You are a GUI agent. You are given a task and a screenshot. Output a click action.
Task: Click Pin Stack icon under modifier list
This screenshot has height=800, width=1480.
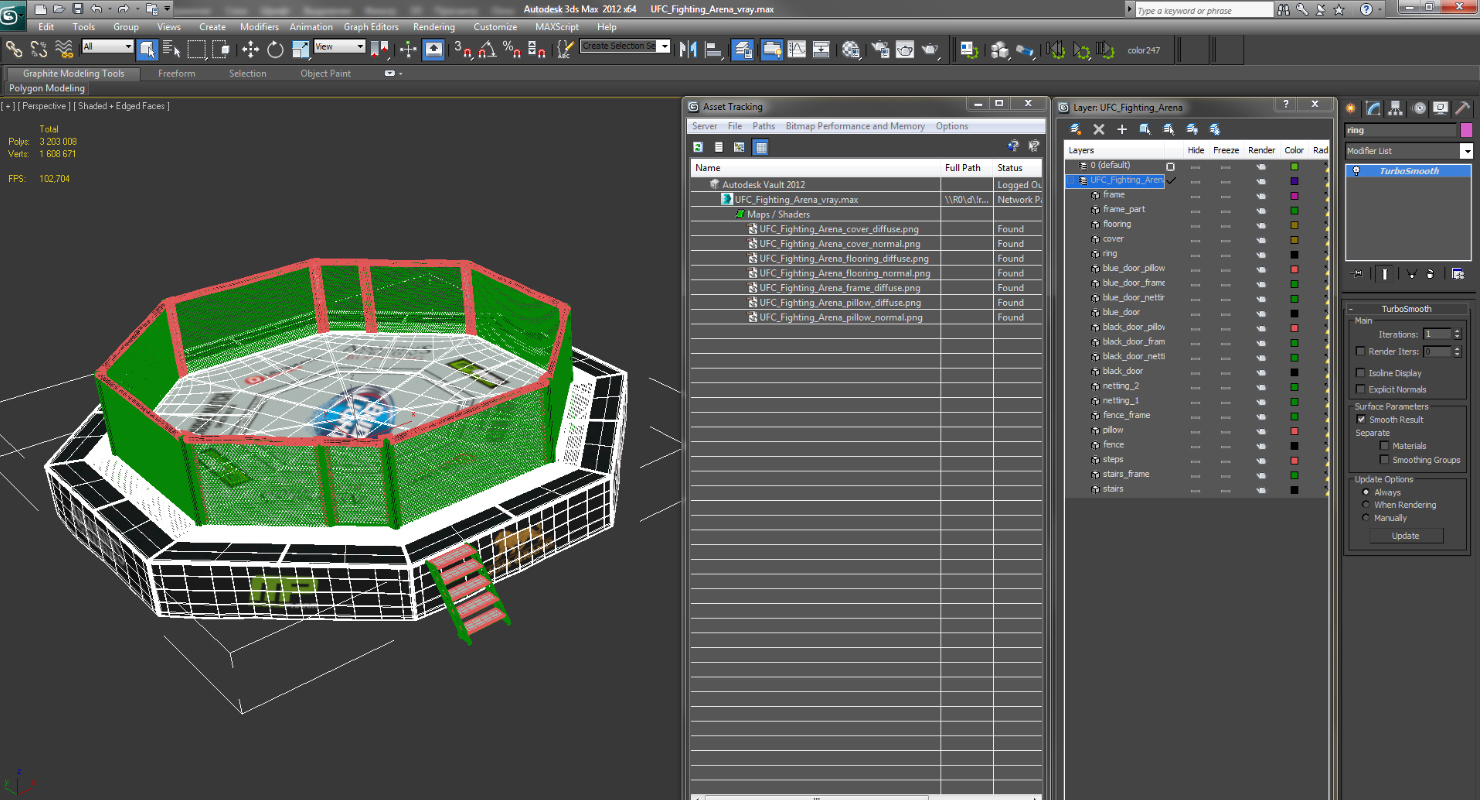point(1356,273)
